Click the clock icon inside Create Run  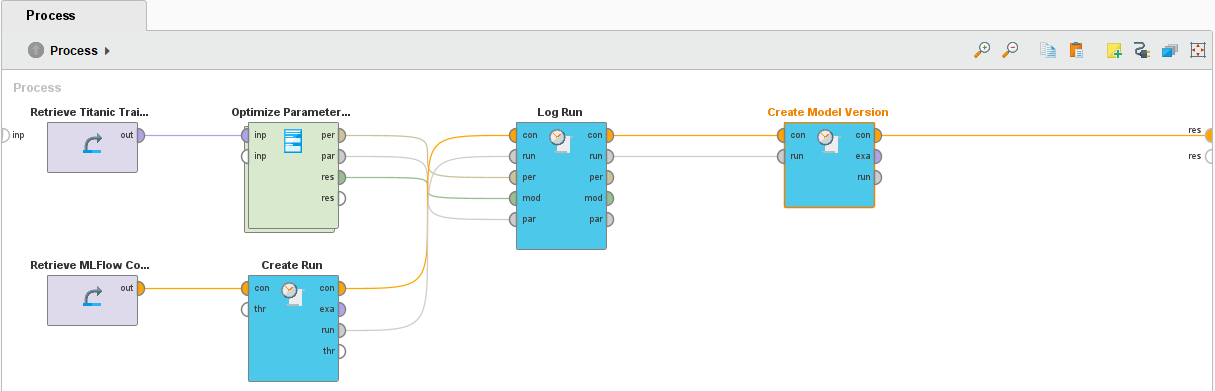pyautogui.click(x=292, y=293)
